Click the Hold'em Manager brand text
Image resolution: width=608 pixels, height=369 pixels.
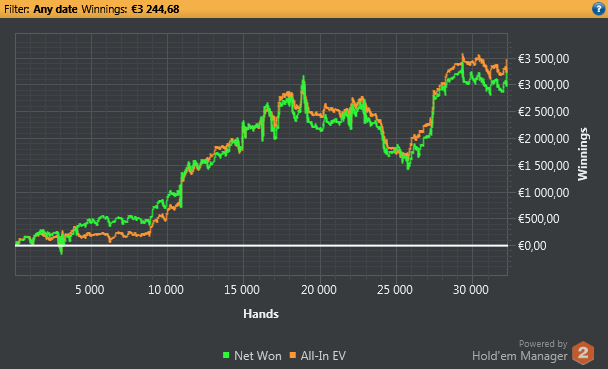(x=520, y=355)
